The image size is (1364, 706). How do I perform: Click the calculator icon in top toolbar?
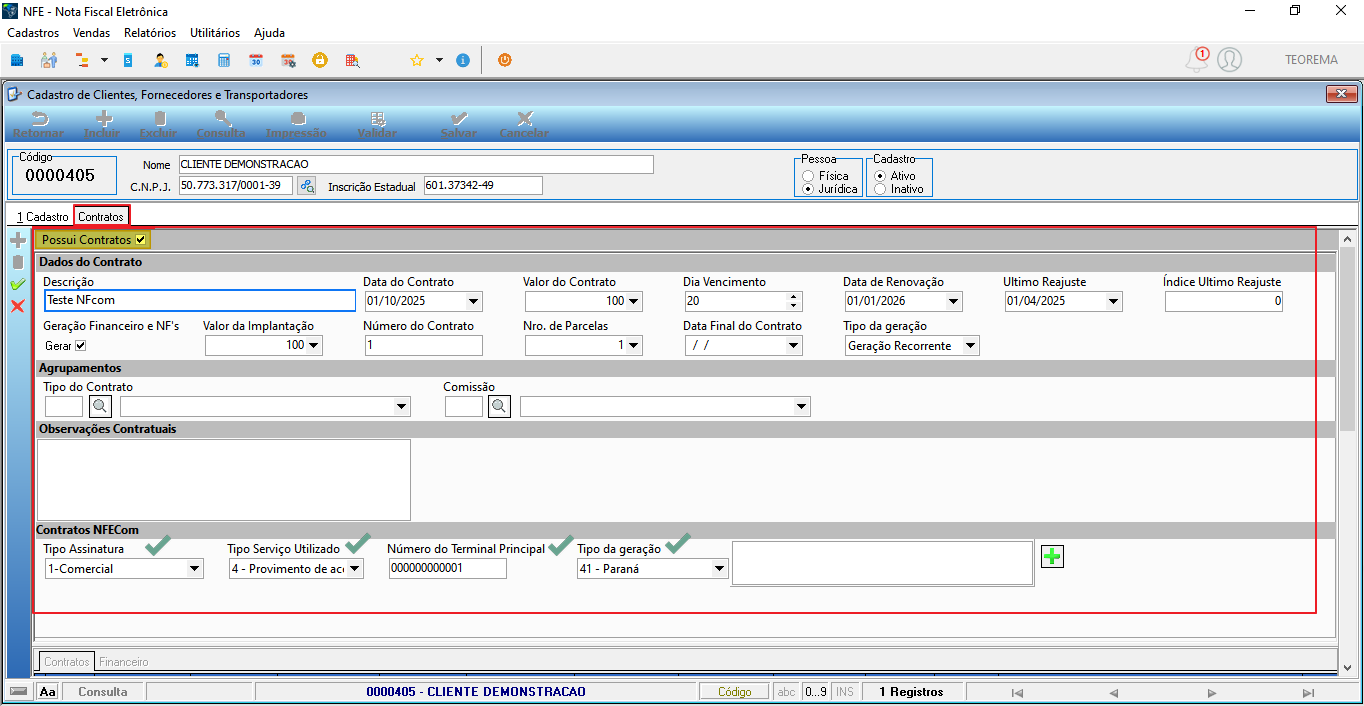(x=224, y=60)
